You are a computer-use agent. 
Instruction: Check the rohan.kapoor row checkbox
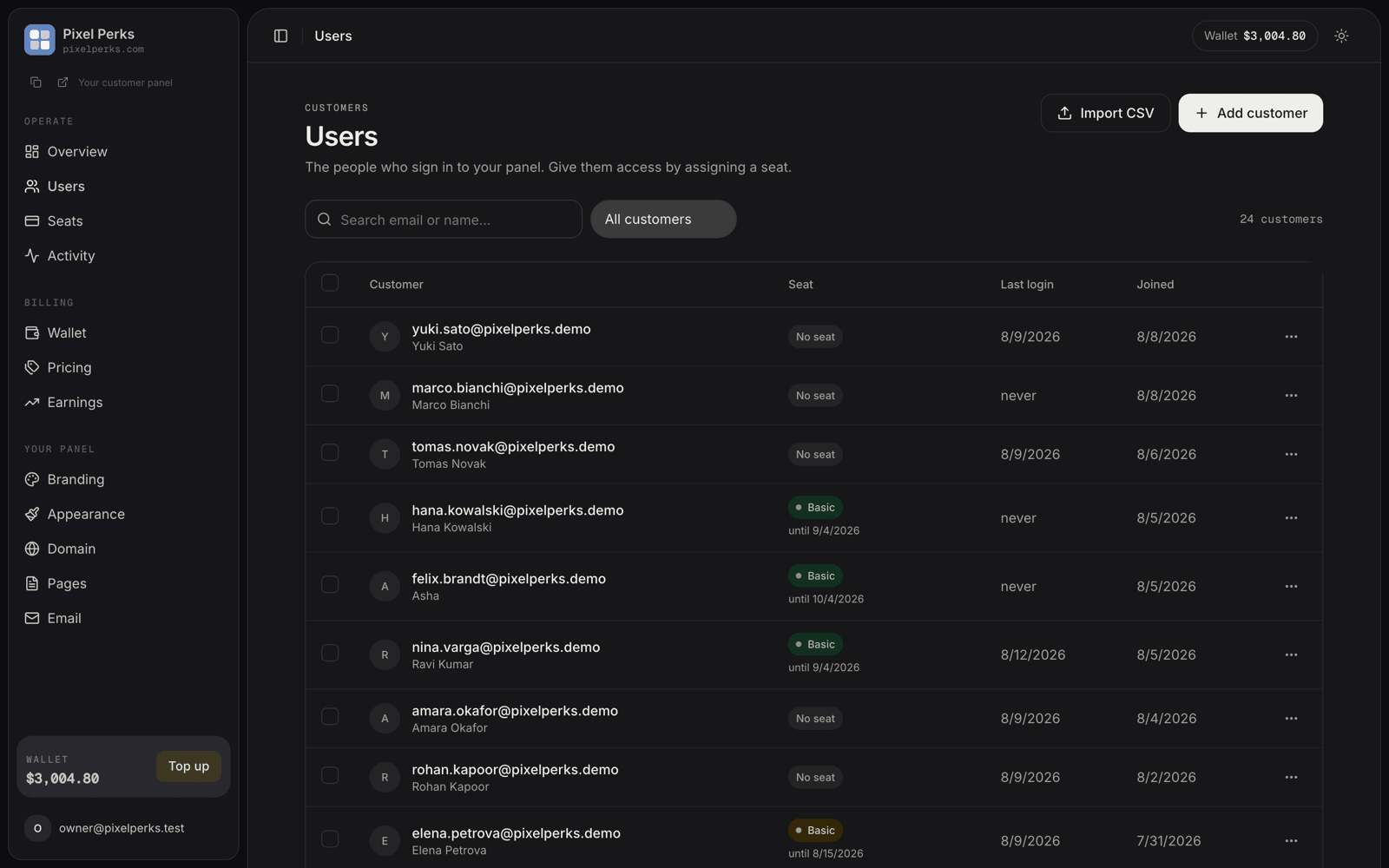330,776
